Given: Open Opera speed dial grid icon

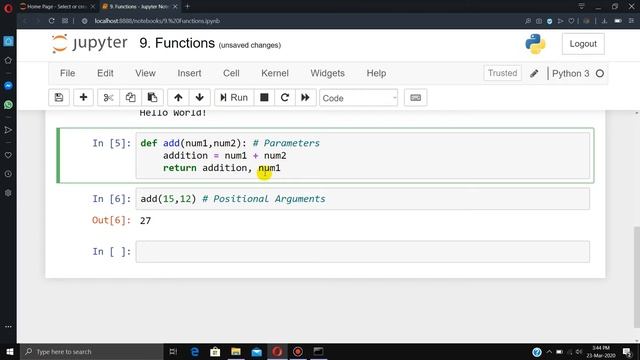Looking at the screenshot, I should (x=65, y=21).
